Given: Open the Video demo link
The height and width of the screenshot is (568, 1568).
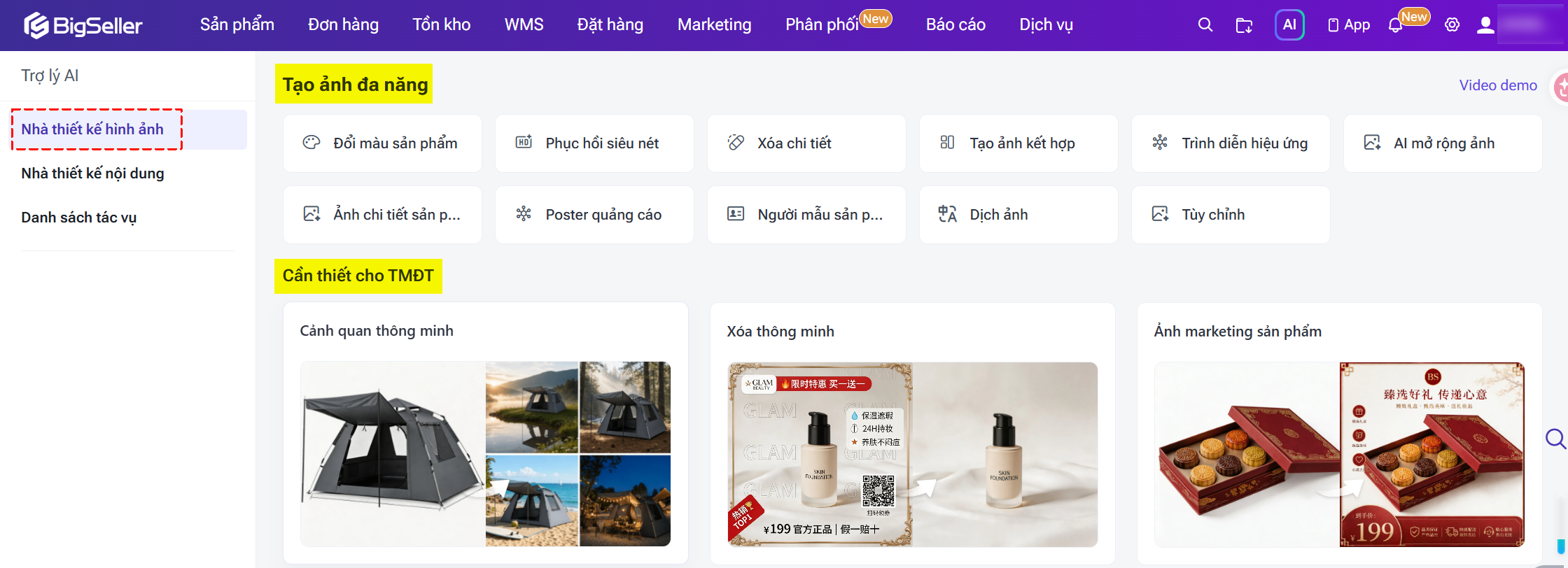Looking at the screenshot, I should (x=1498, y=85).
